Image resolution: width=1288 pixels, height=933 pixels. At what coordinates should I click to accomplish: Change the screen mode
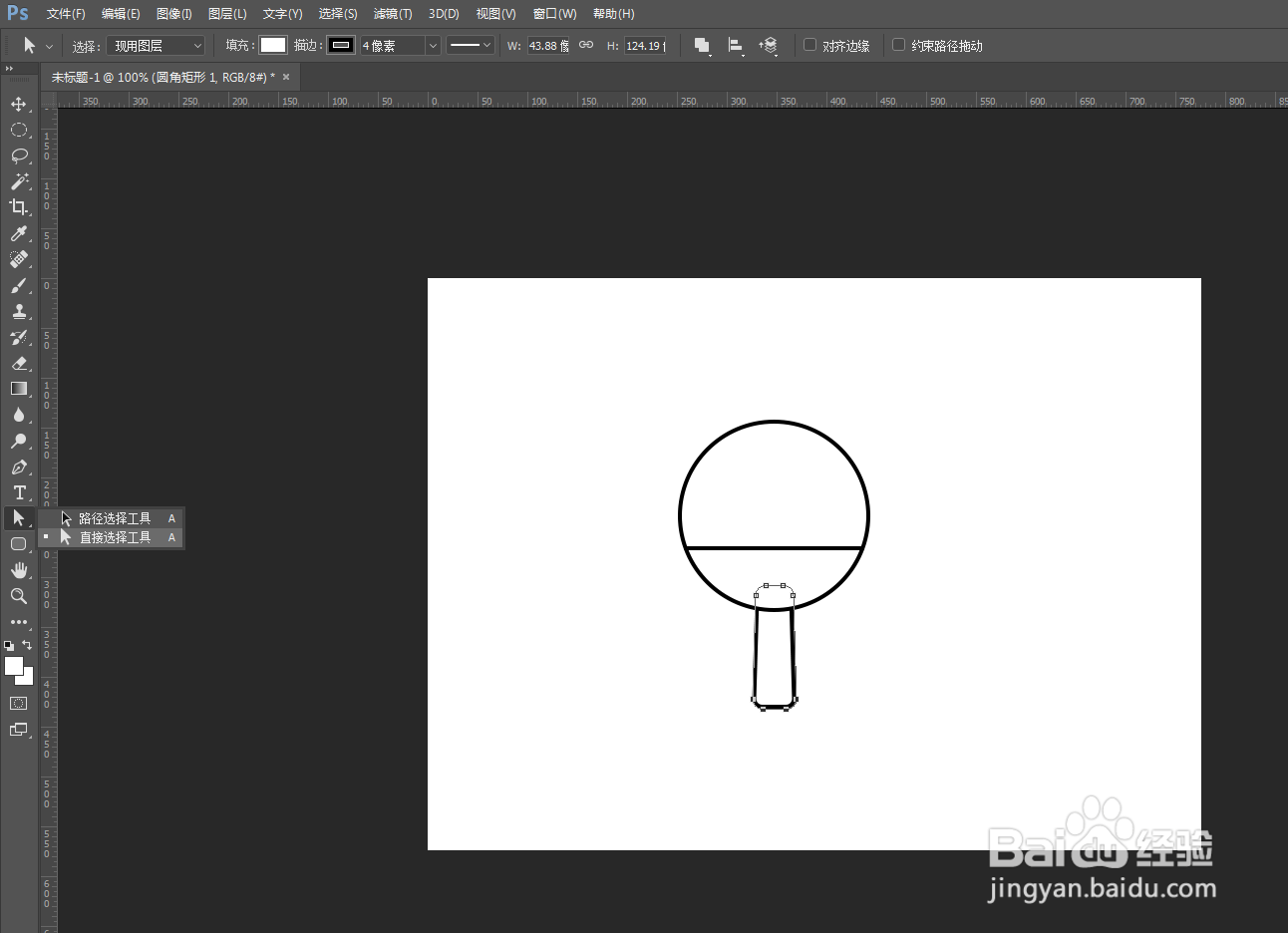point(18,730)
